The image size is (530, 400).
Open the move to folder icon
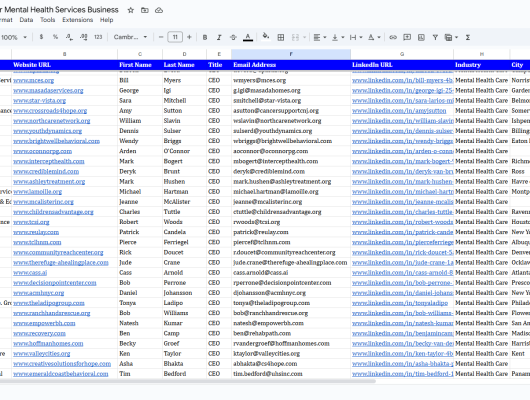click(145, 10)
